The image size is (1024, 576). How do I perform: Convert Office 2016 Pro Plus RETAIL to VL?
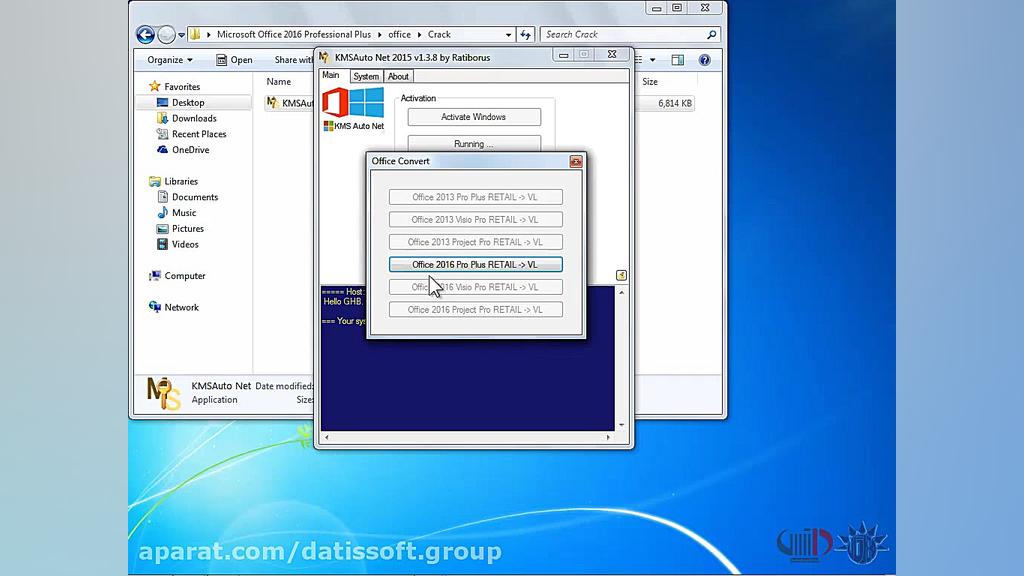475,264
